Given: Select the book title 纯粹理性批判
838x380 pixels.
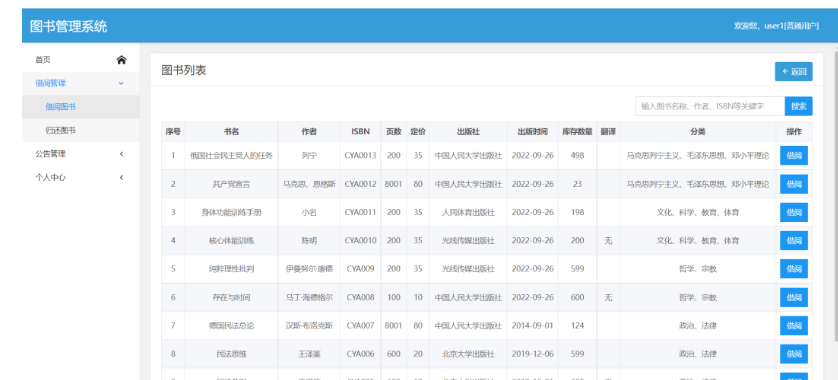Looking at the screenshot, I should [x=231, y=269].
